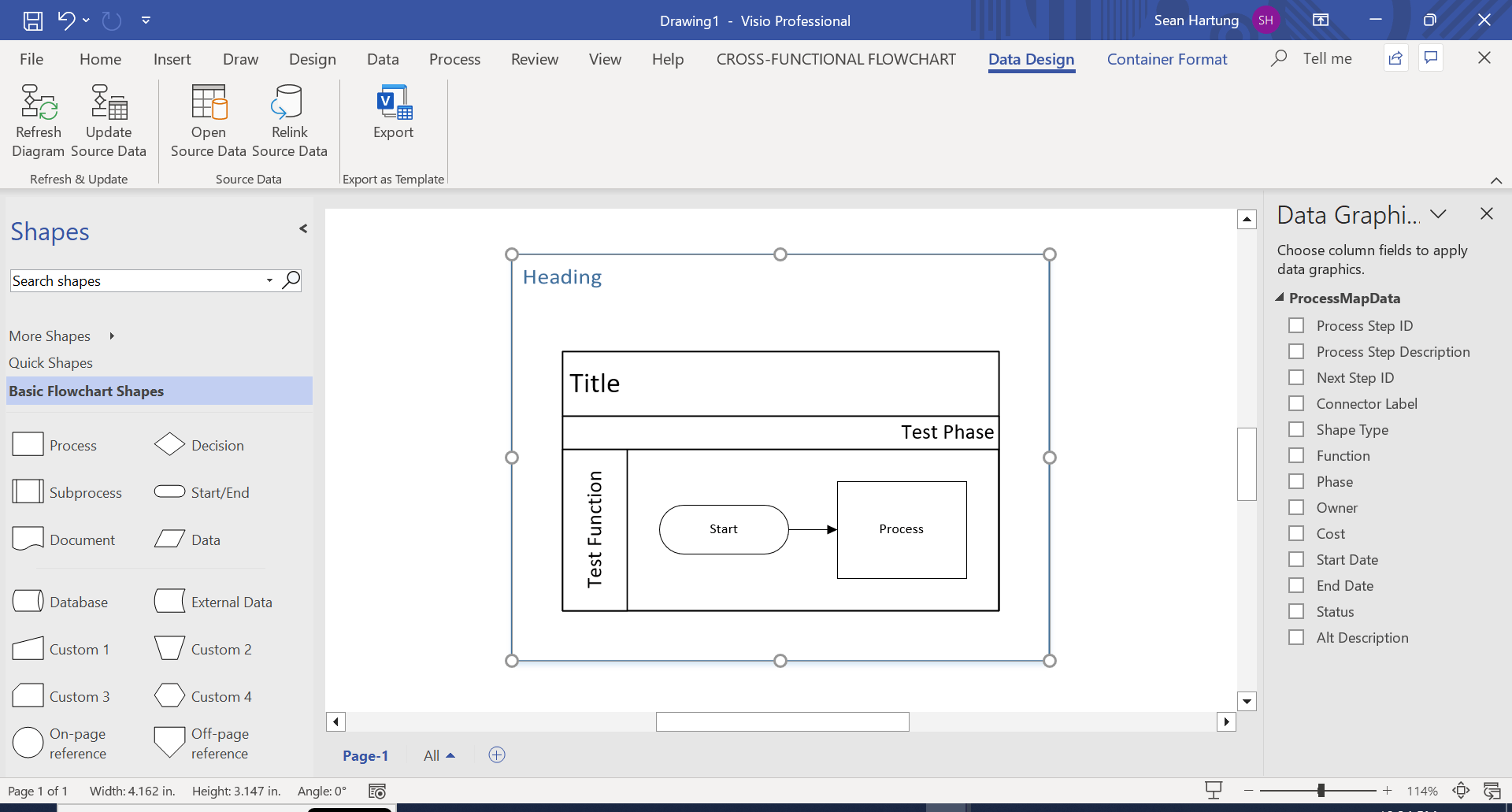The image size is (1512, 812).
Task: Select the Decision diamond shape
Action: click(x=169, y=444)
